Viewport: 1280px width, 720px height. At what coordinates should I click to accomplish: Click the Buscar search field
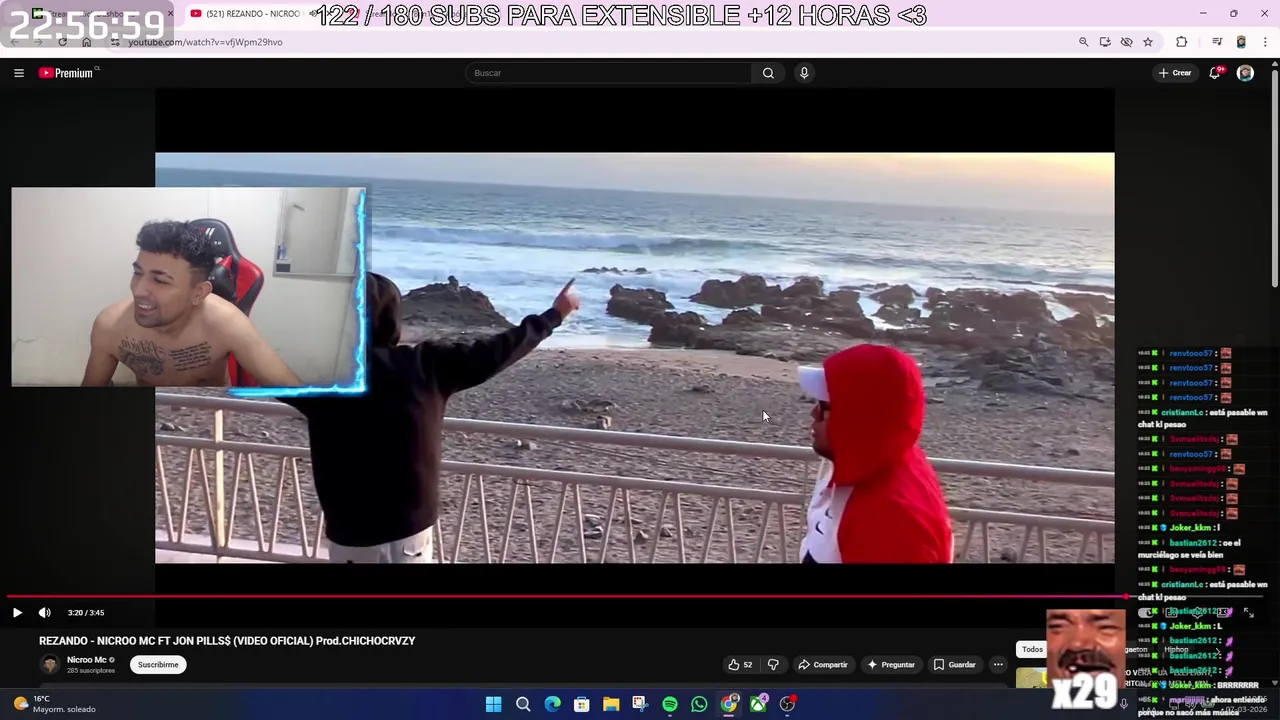click(x=608, y=73)
